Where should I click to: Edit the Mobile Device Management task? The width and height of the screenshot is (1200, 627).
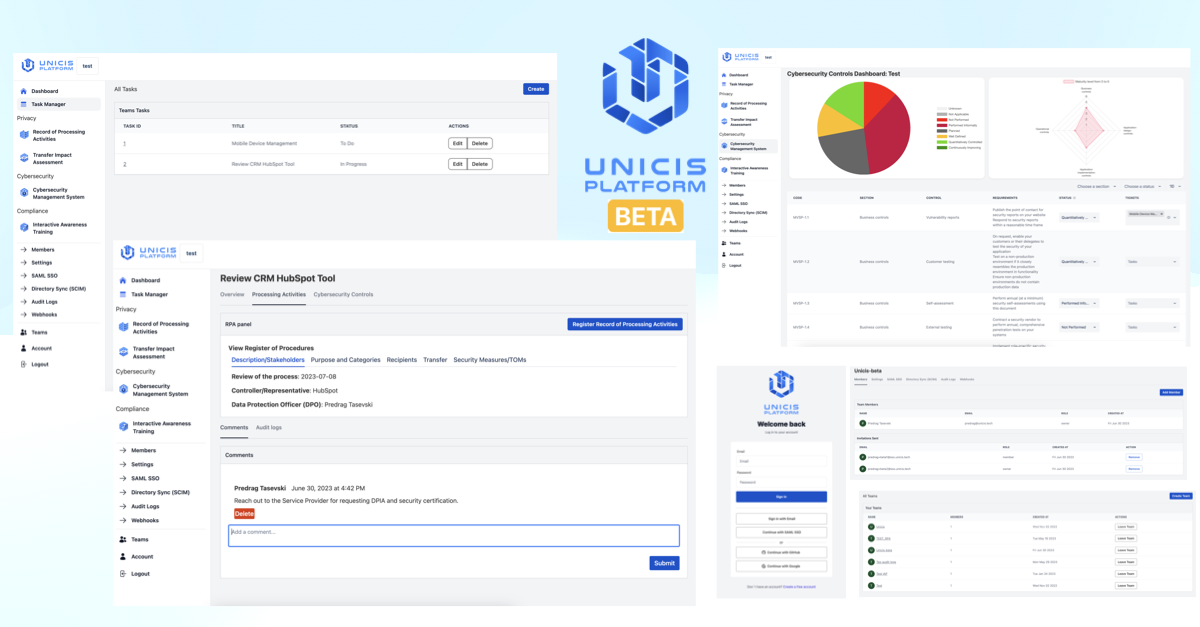click(457, 143)
